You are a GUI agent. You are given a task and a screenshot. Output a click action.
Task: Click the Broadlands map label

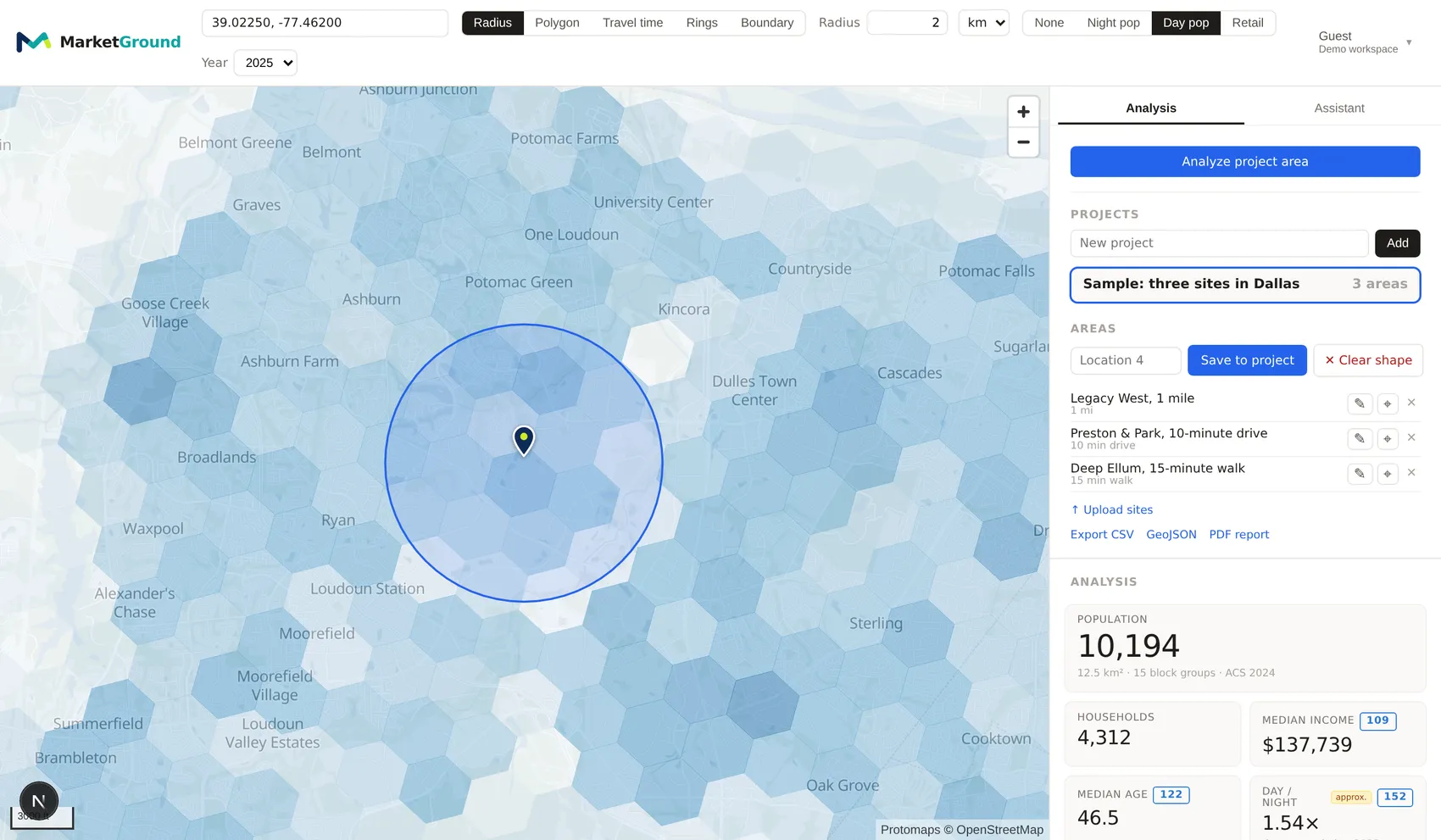(216, 458)
